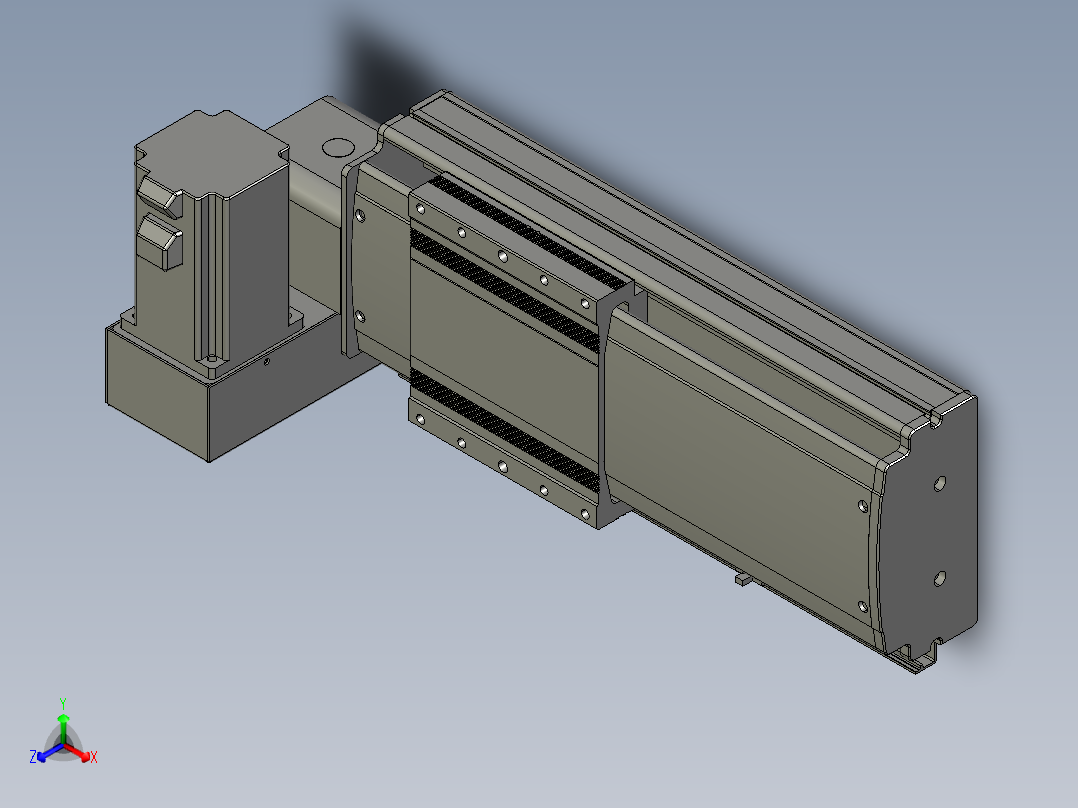Select the small sensor tab under the rail

click(742, 580)
